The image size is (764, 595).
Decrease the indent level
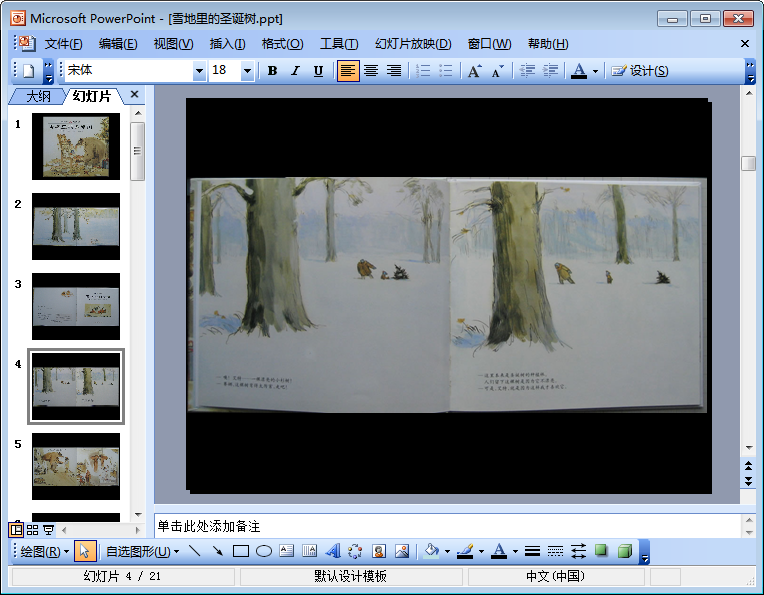point(527,71)
